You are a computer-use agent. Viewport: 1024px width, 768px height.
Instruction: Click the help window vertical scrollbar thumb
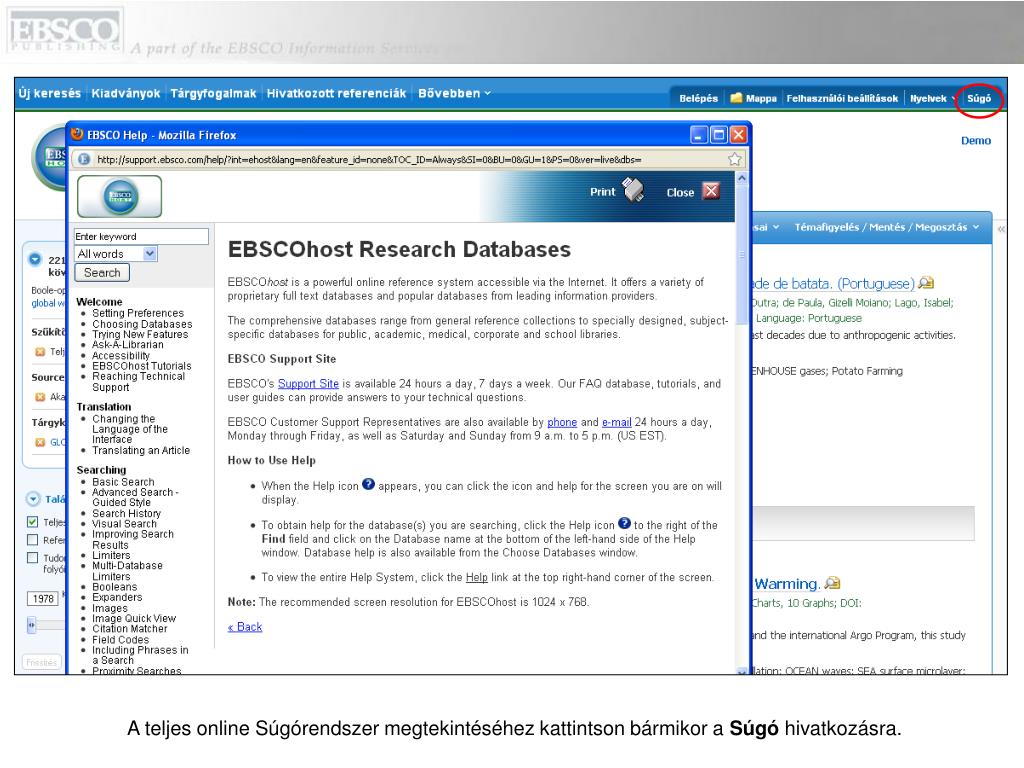(742, 253)
